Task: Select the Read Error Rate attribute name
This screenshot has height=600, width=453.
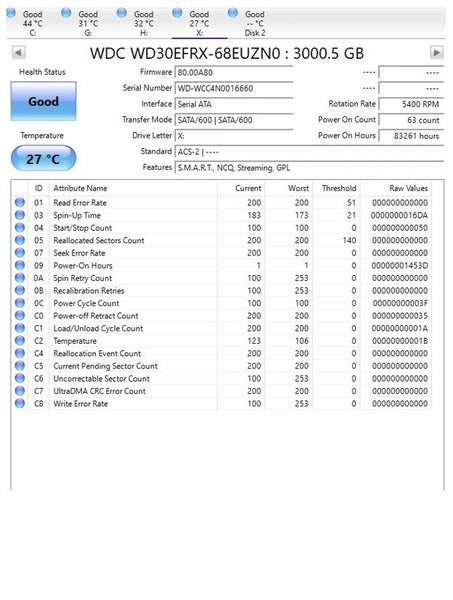Action: point(80,203)
